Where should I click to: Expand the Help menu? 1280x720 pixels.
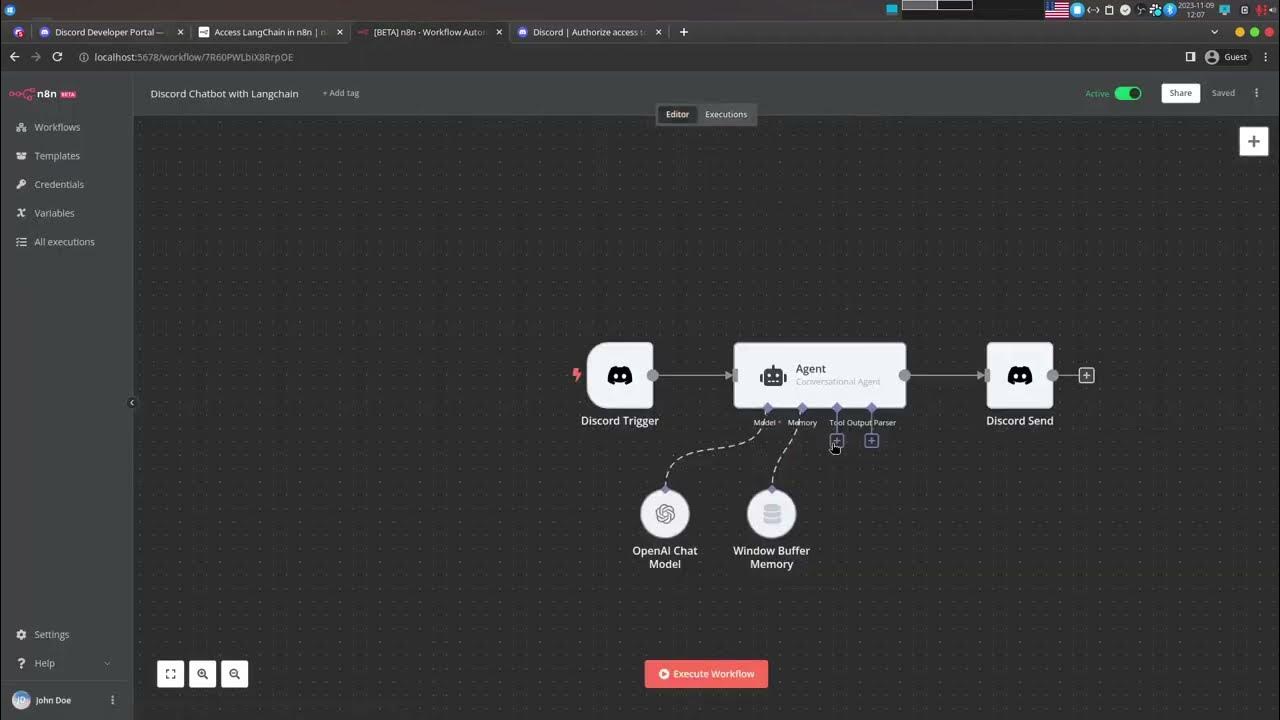(64, 663)
